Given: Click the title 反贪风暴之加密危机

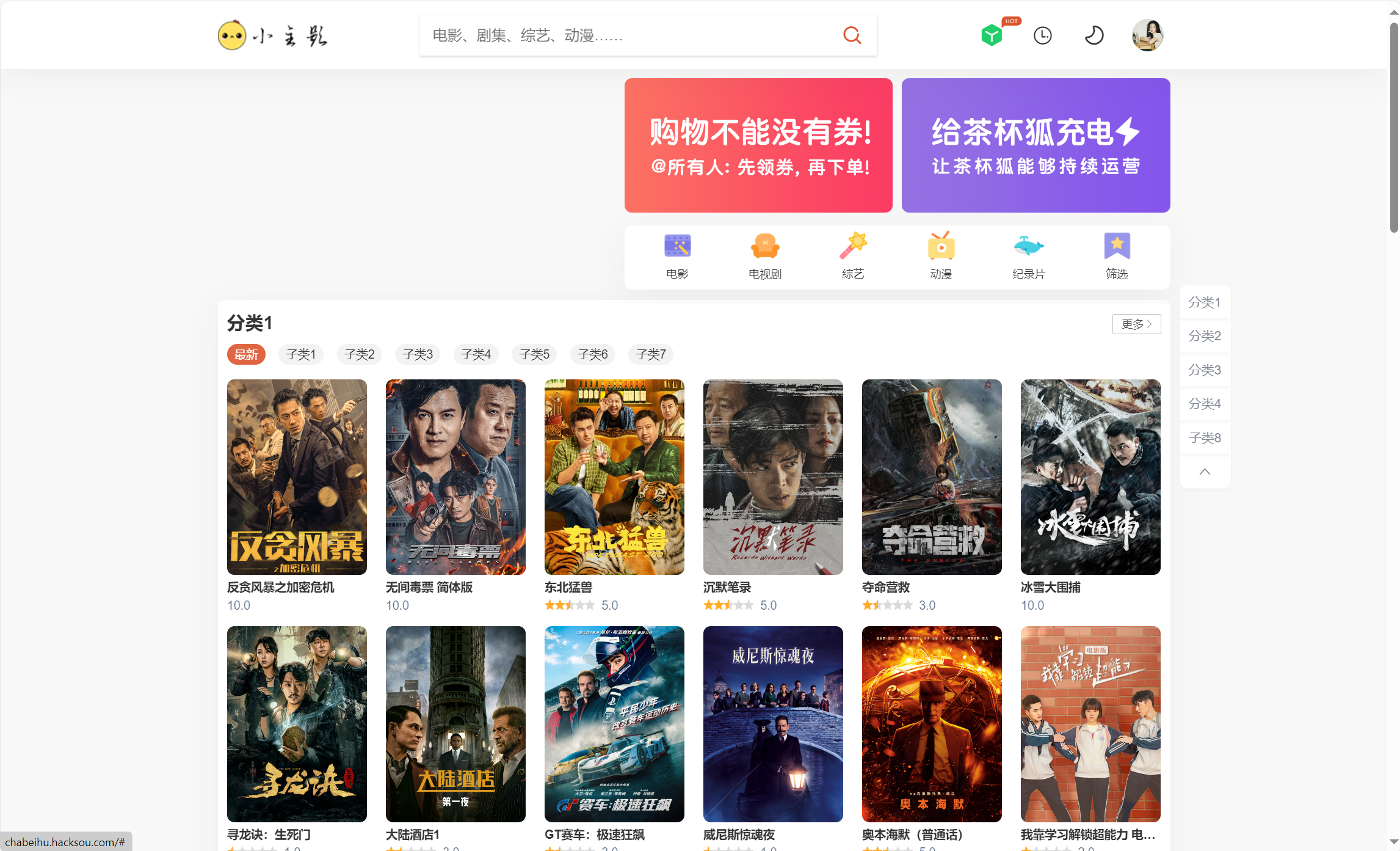Looking at the screenshot, I should tap(281, 587).
